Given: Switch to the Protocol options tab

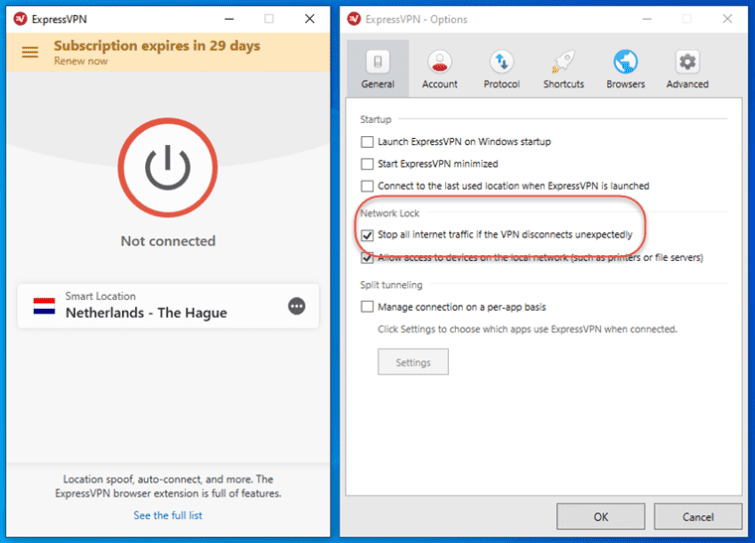Looking at the screenshot, I should click(x=501, y=68).
